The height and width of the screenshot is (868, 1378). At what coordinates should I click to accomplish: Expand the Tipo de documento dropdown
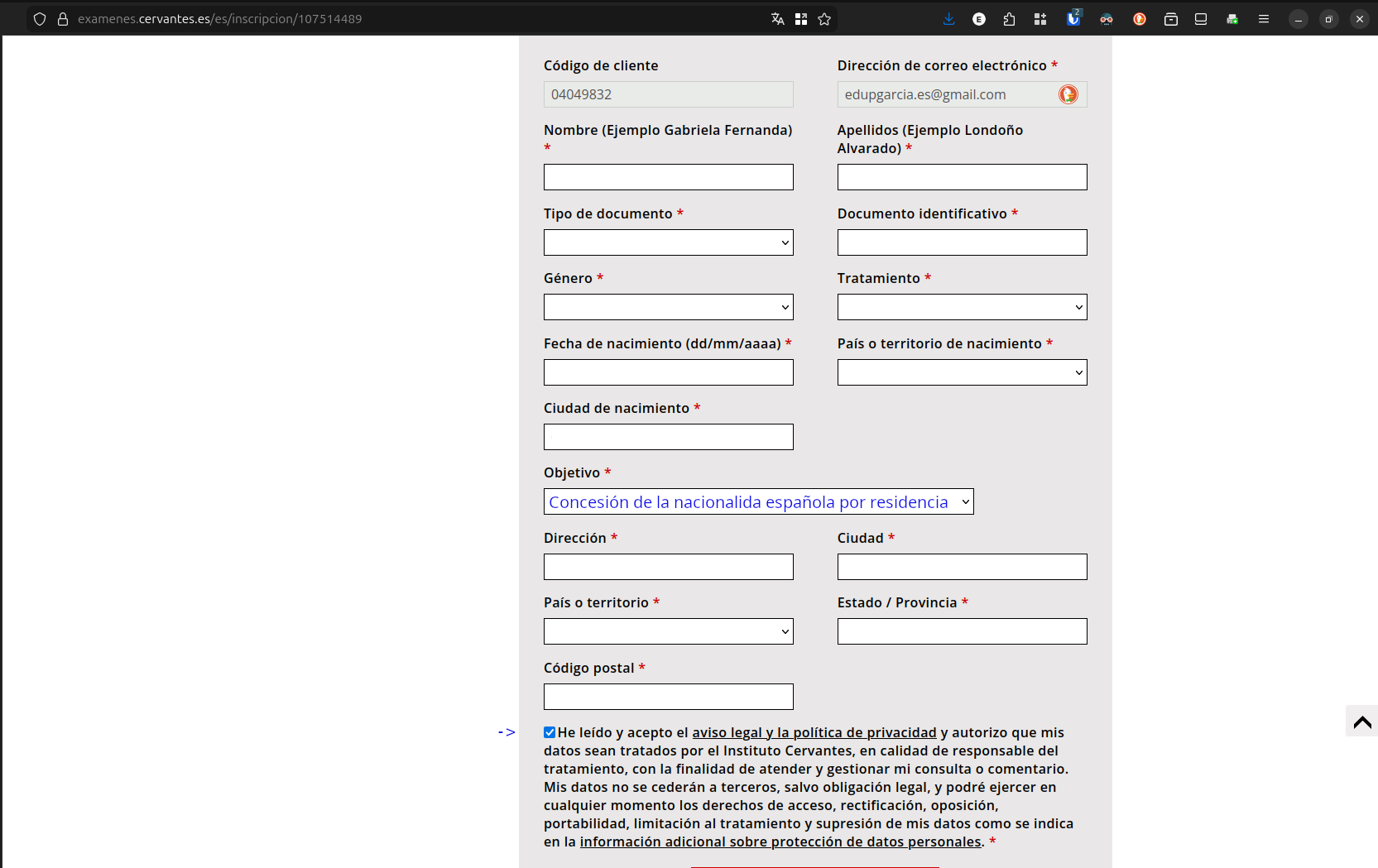668,242
